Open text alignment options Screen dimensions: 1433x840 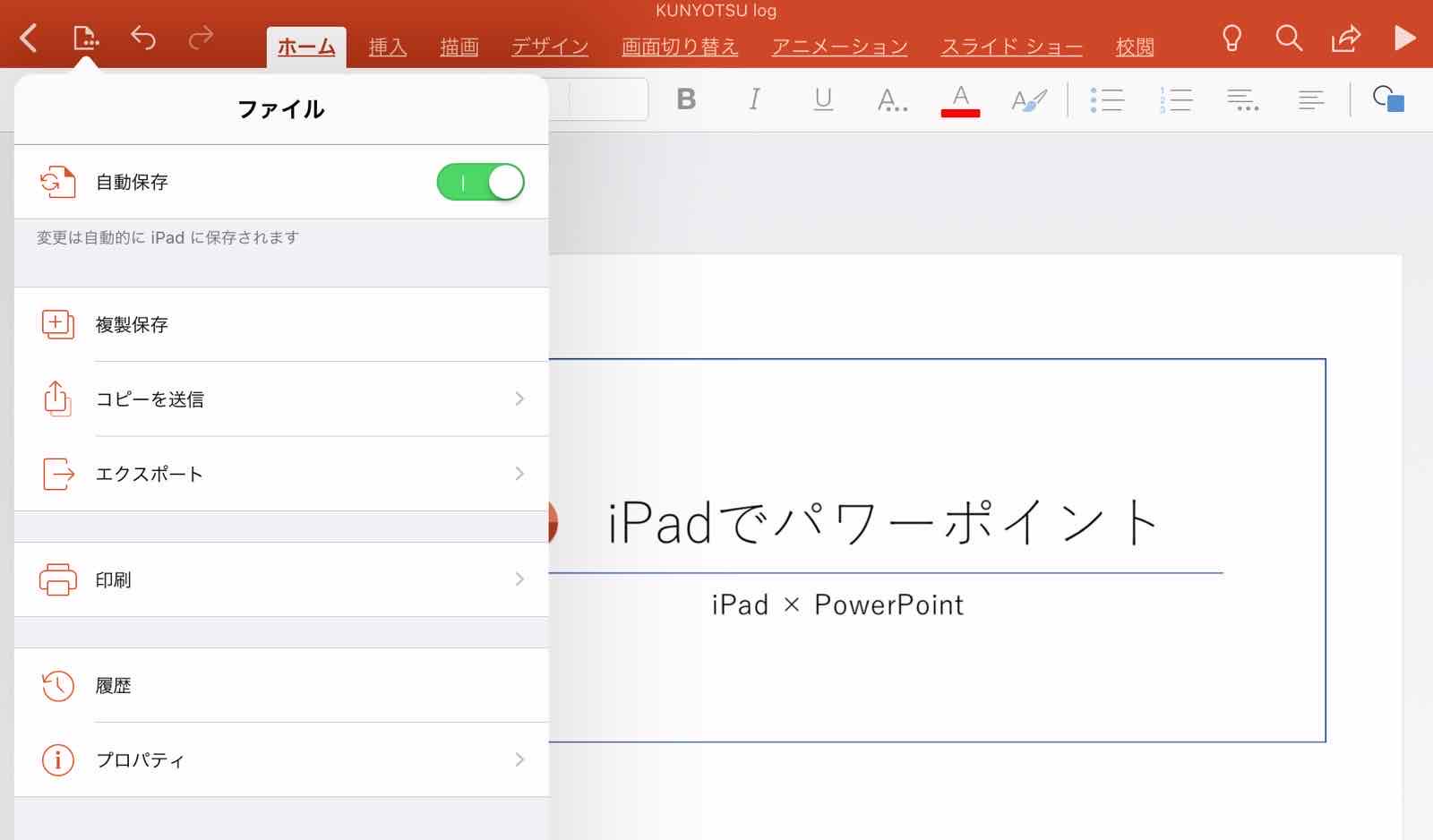pos(1311,99)
